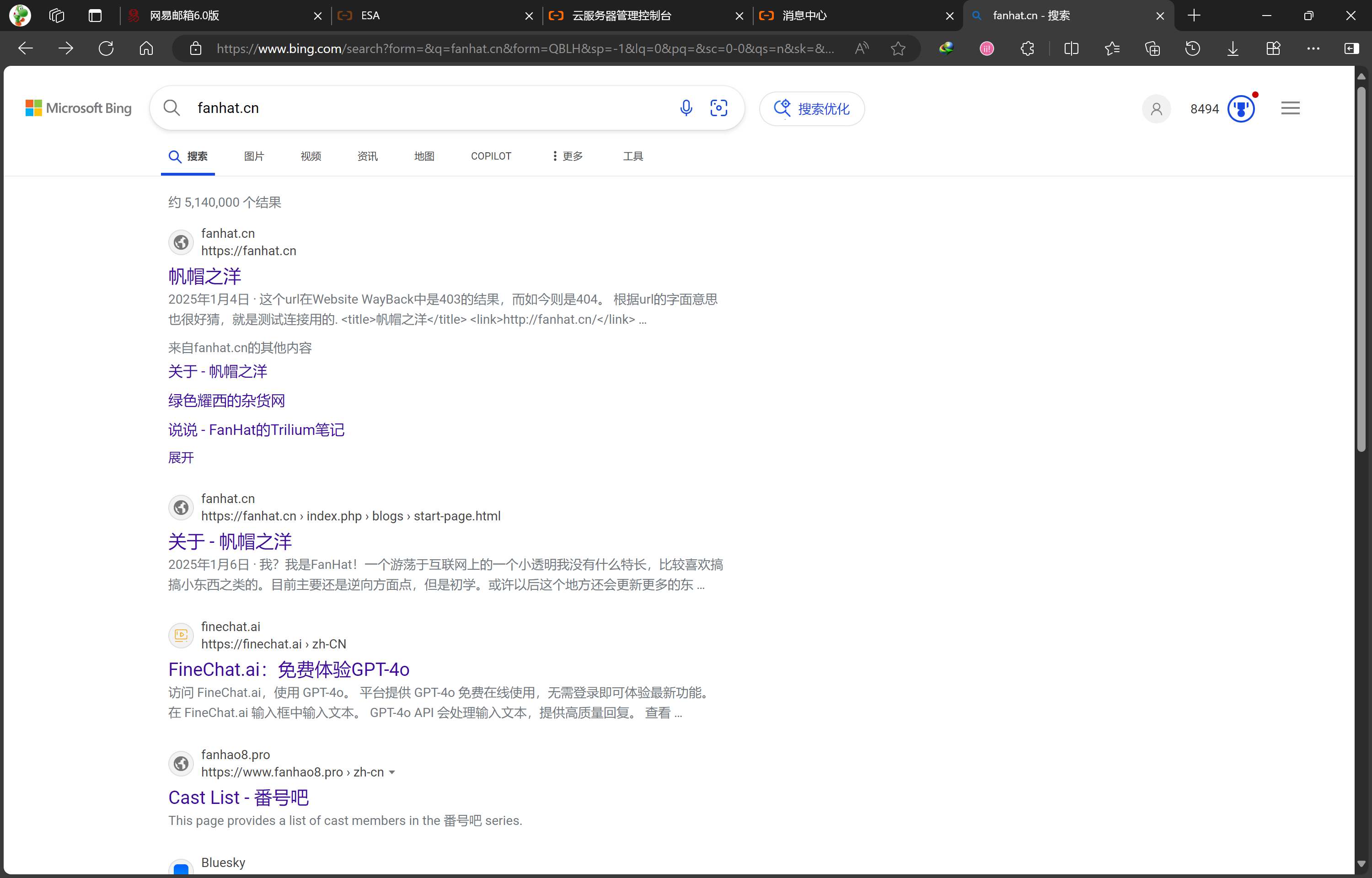Viewport: 1372px width, 878px height.
Task: Click the browser back arrow
Action: [25, 48]
